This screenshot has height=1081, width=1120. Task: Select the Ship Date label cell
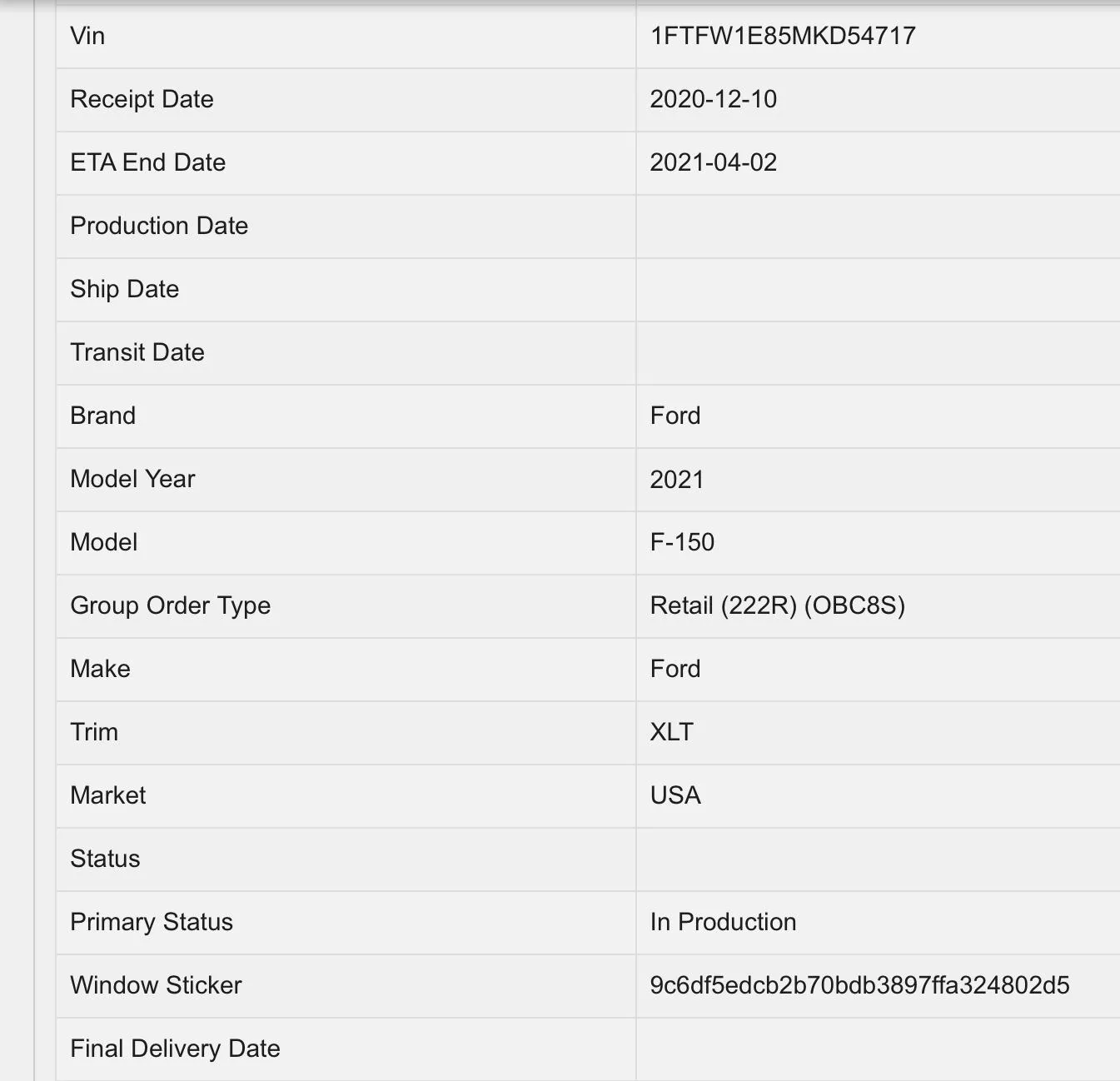click(x=125, y=289)
